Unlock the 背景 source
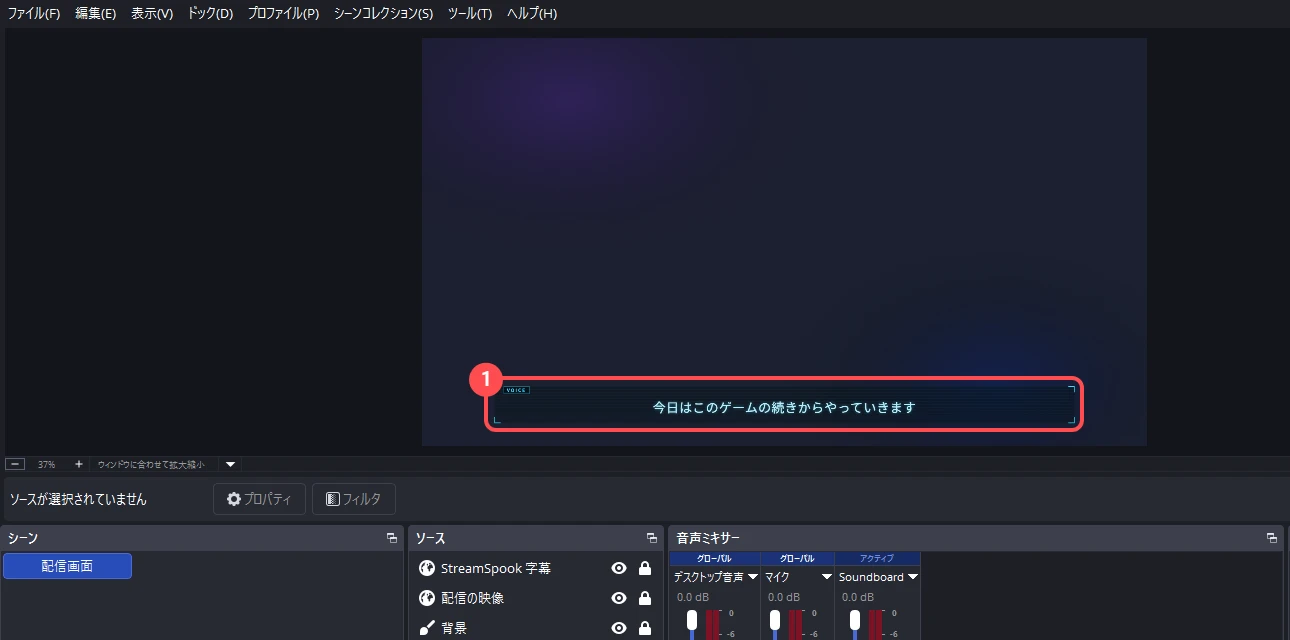 coord(645,628)
